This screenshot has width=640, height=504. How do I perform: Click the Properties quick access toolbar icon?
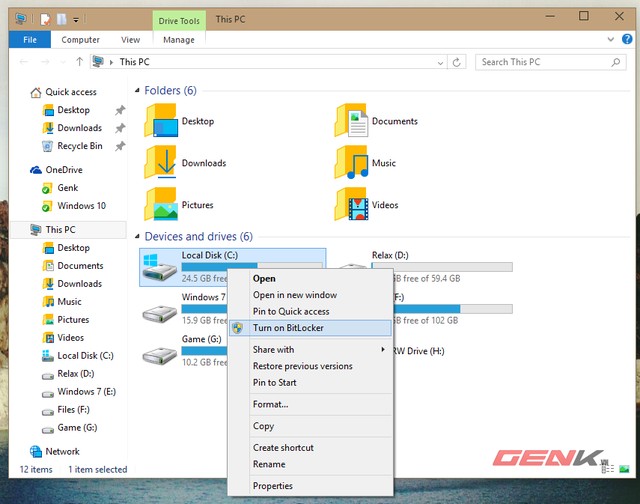pos(45,19)
